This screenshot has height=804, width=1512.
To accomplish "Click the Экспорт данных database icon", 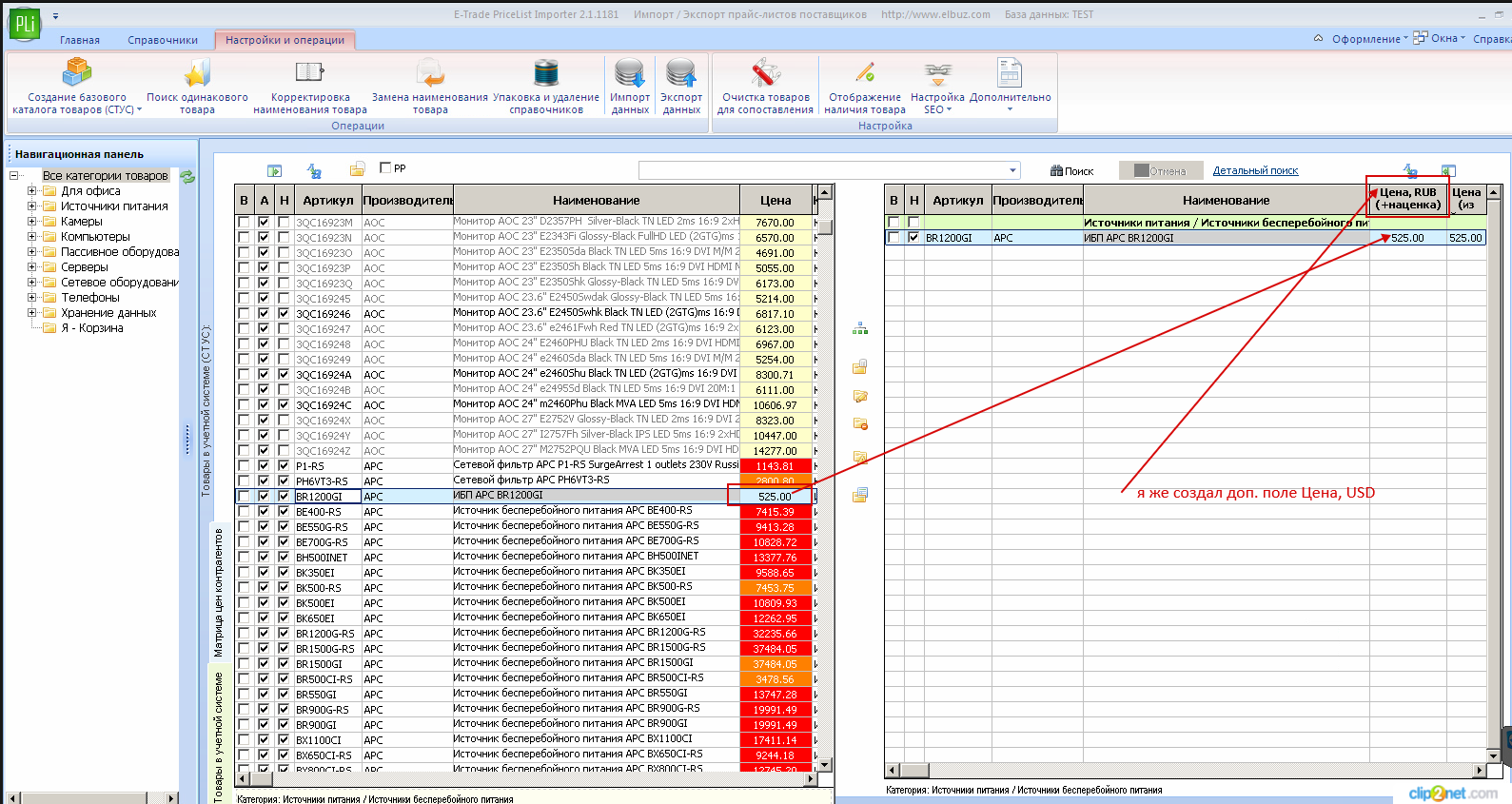I will [681, 72].
